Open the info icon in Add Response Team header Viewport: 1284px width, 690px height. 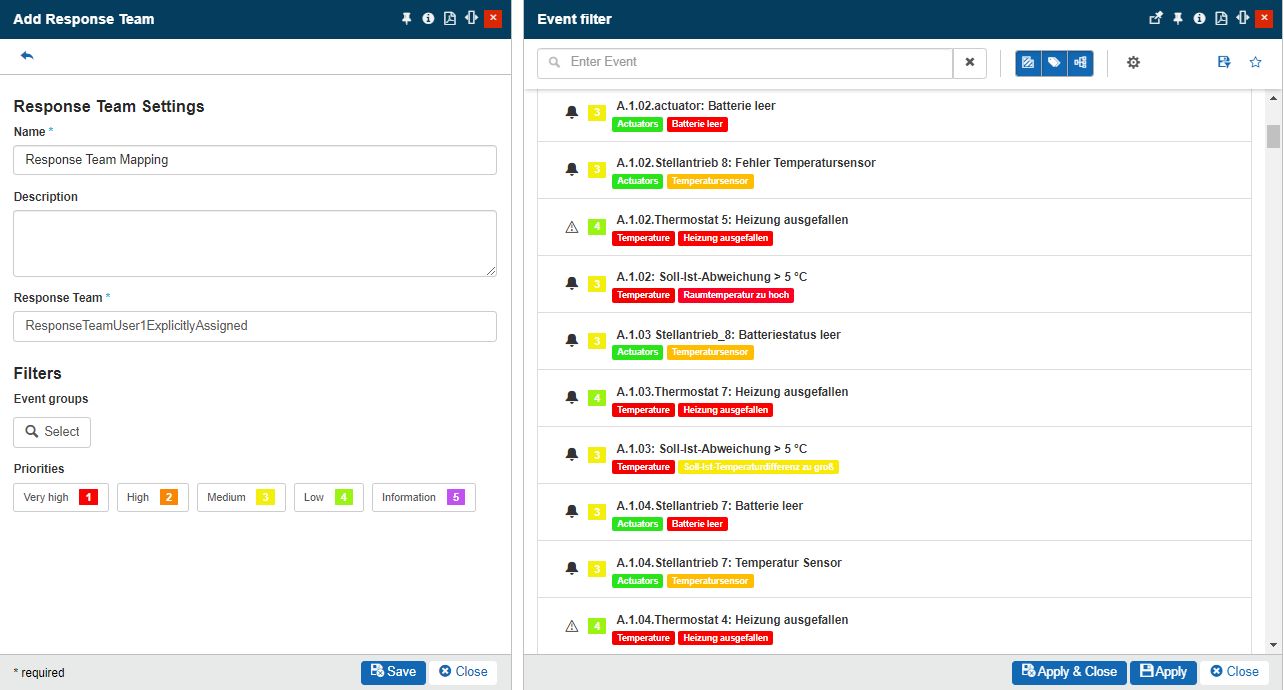[x=428, y=18]
